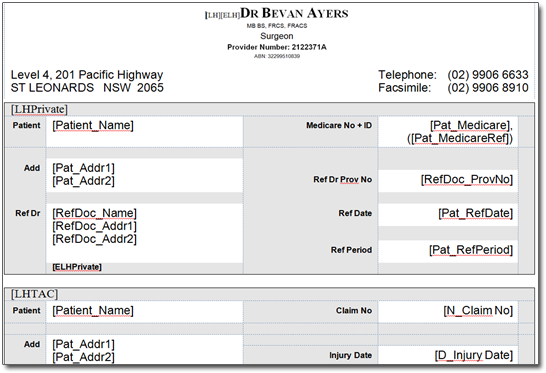
Task: Select the [D_Injury Date] placeholder
Action: click(474, 356)
